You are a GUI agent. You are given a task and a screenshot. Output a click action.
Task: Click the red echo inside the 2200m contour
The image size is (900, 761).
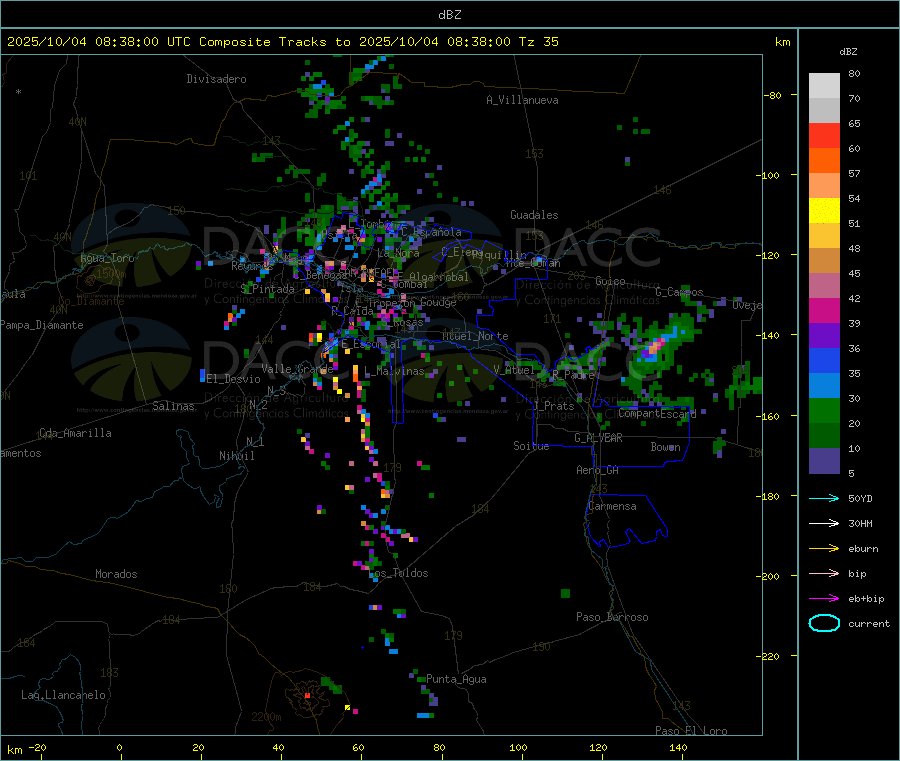tap(307, 695)
